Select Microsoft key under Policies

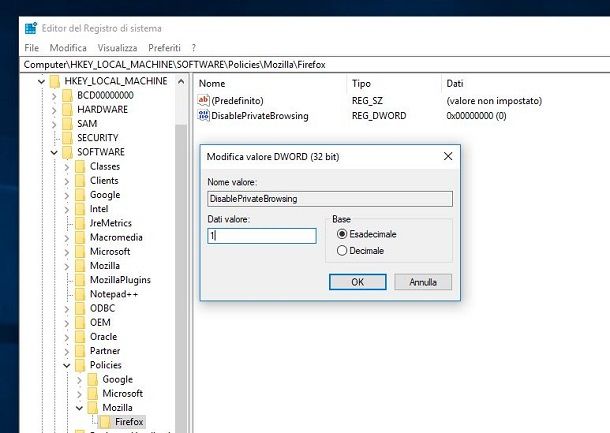pos(123,394)
